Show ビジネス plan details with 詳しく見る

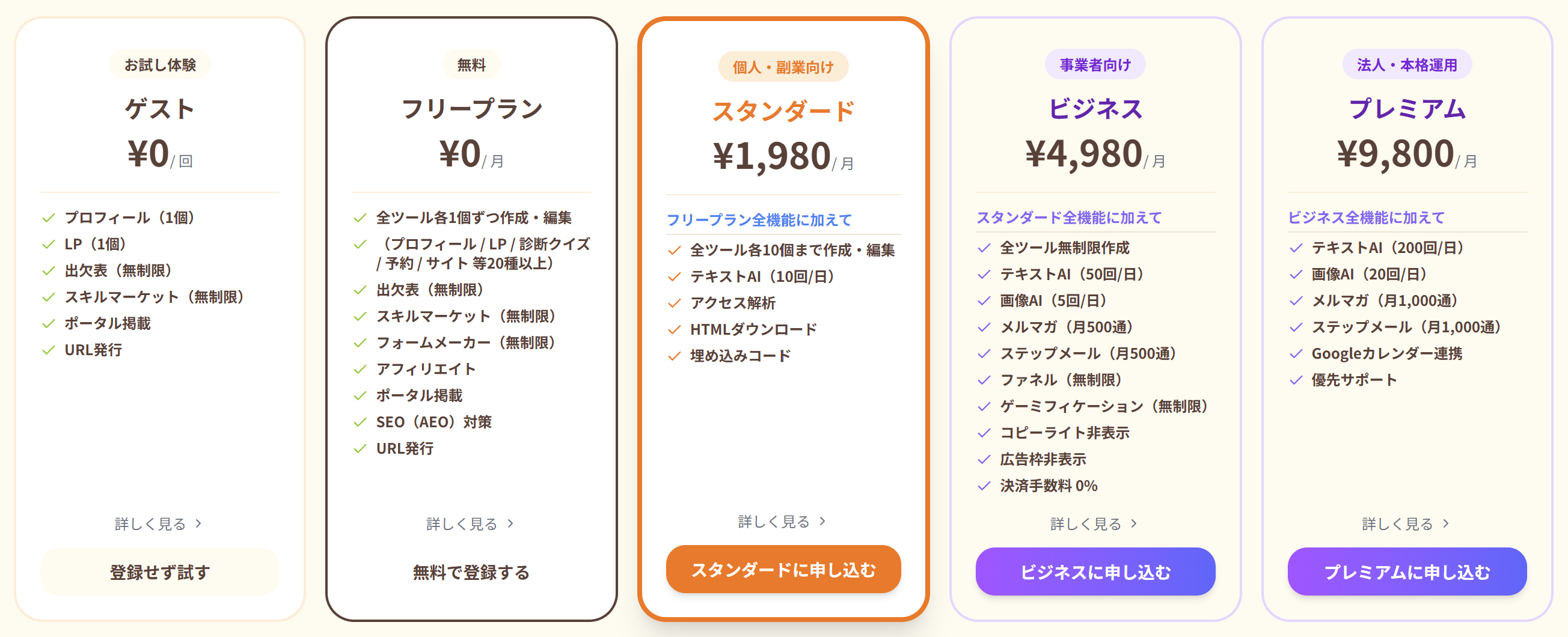click(1094, 524)
